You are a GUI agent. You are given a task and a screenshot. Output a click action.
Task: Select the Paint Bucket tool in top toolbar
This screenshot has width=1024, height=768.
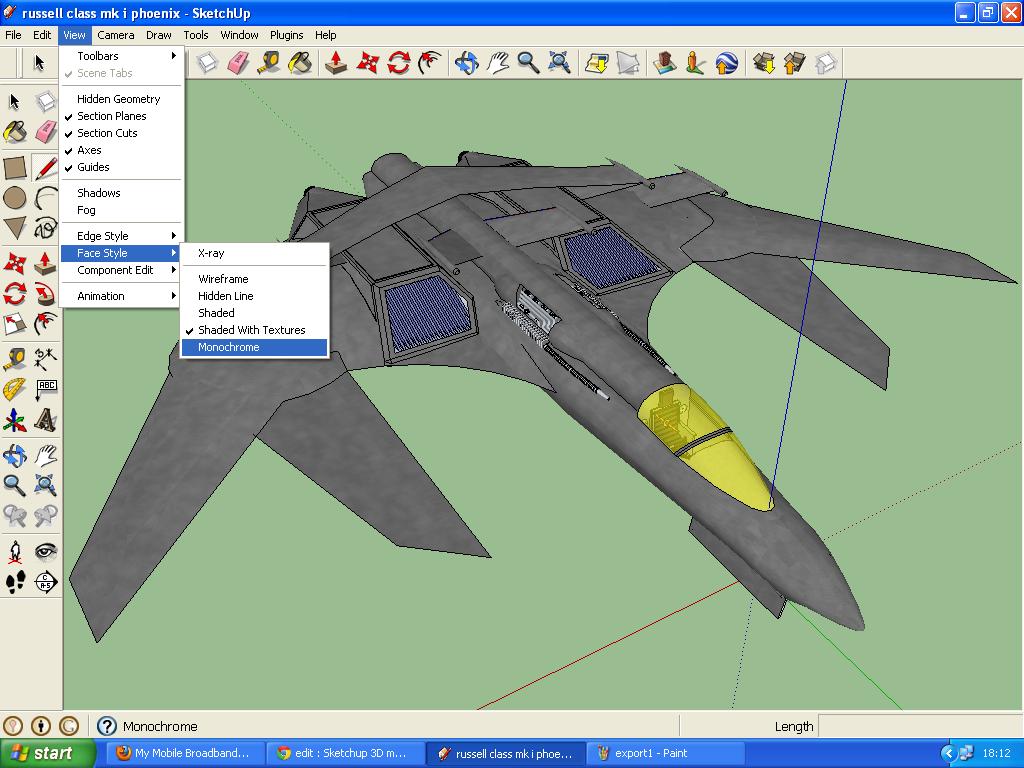click(300, 63)
